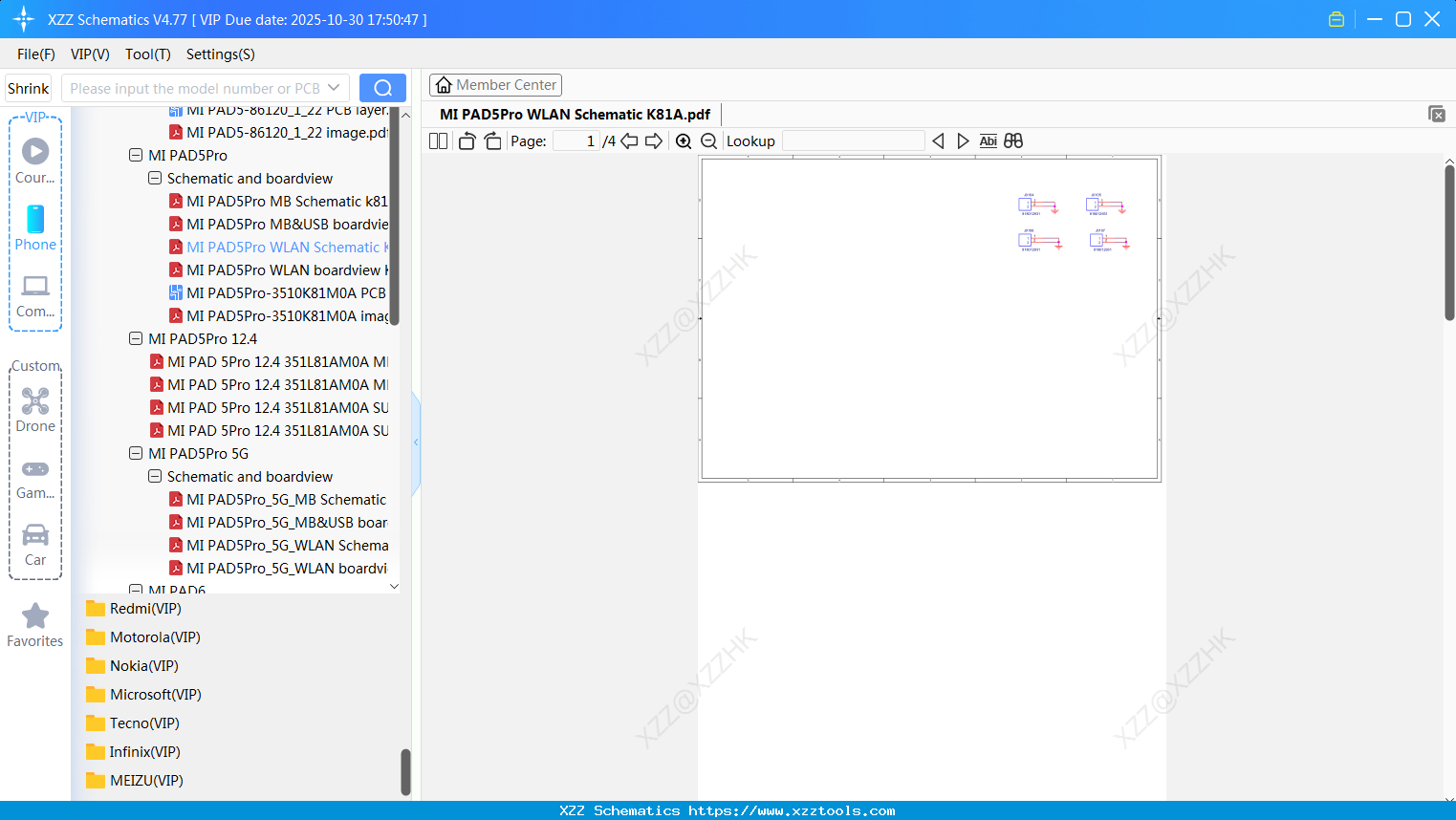Open MI PAD5Pro MB Schematic file

click(x=278, y=201)
